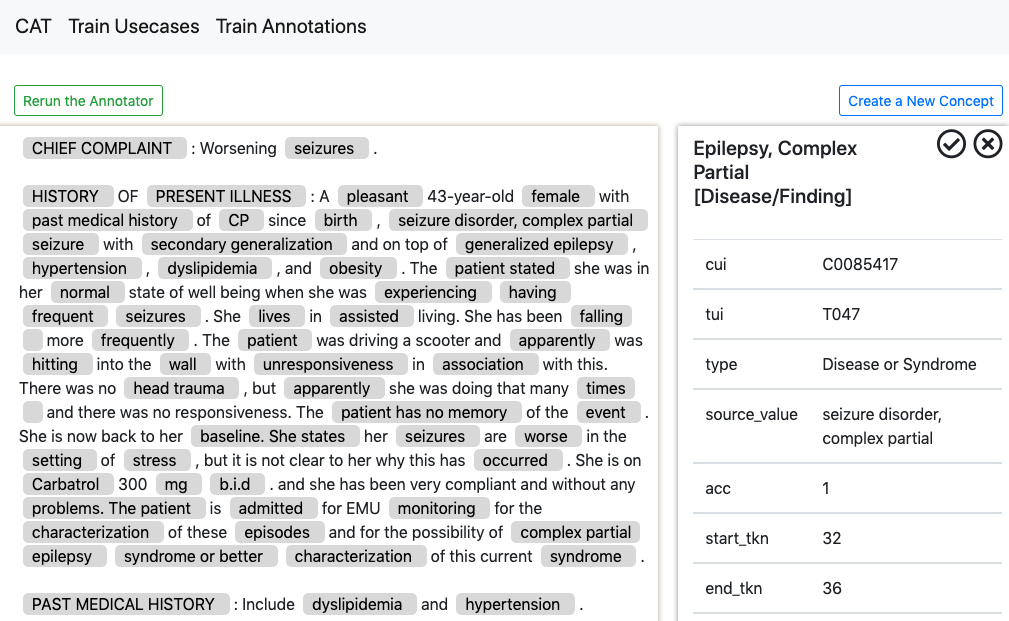The height and width of the screenshot is (621, 1009).
Task: Select the complex partial annotation near epilepsy
Action: 575,533
